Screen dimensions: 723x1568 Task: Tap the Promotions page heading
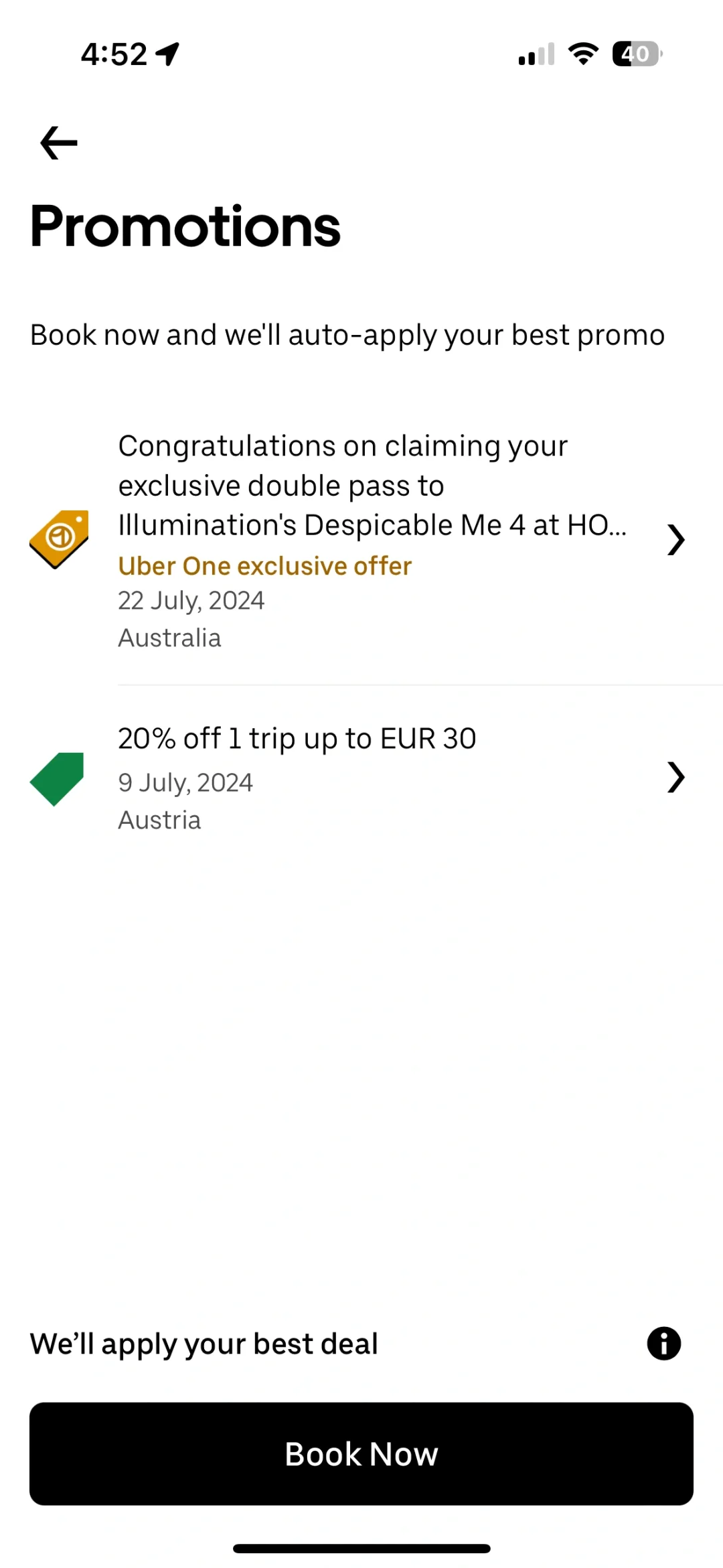tap(185, 226)
